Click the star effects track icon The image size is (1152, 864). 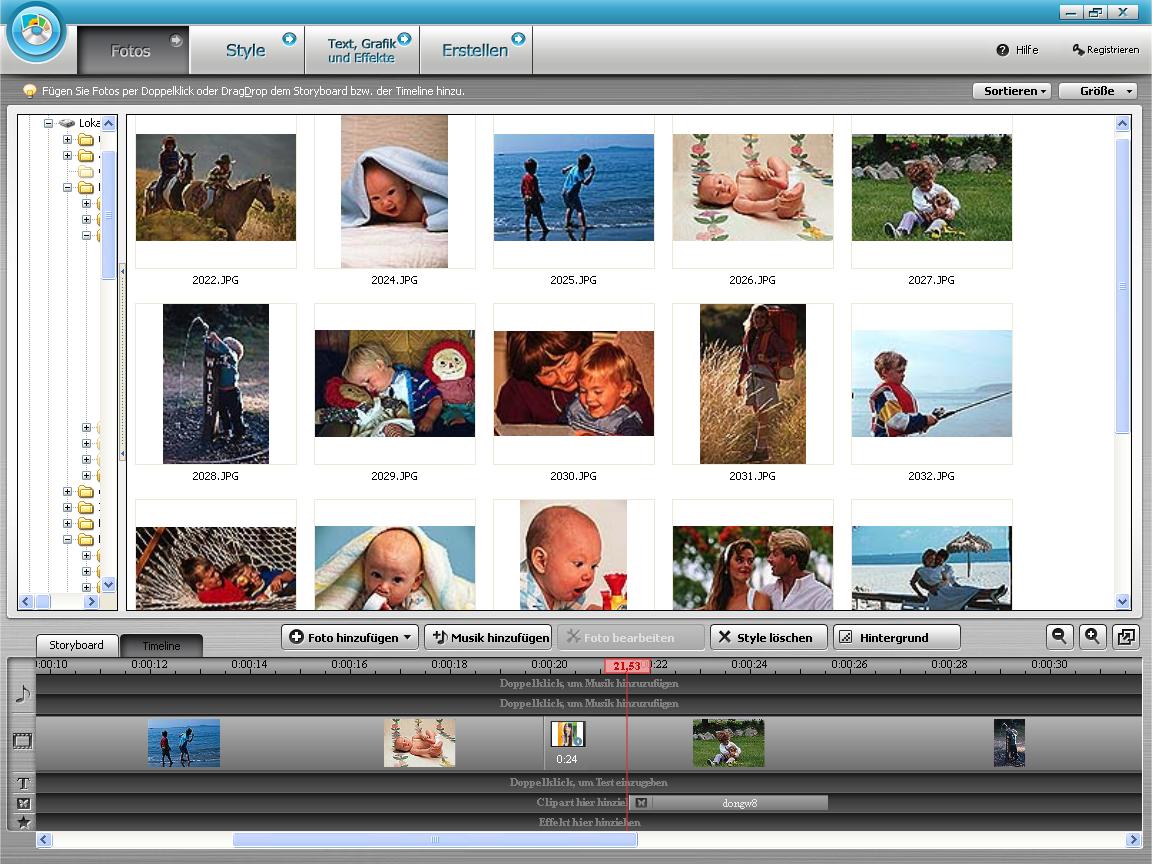coord(22,822)
